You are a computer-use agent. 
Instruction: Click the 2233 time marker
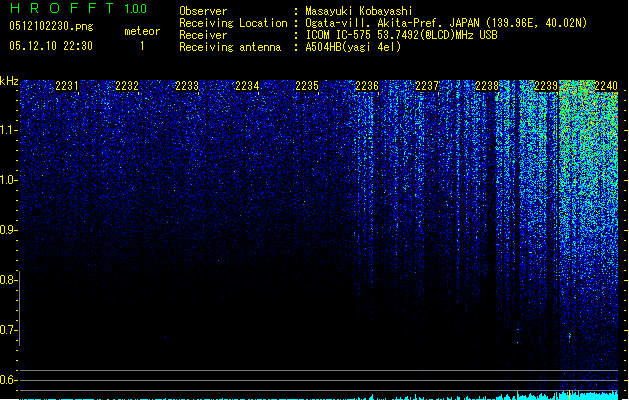pos(187,86)
